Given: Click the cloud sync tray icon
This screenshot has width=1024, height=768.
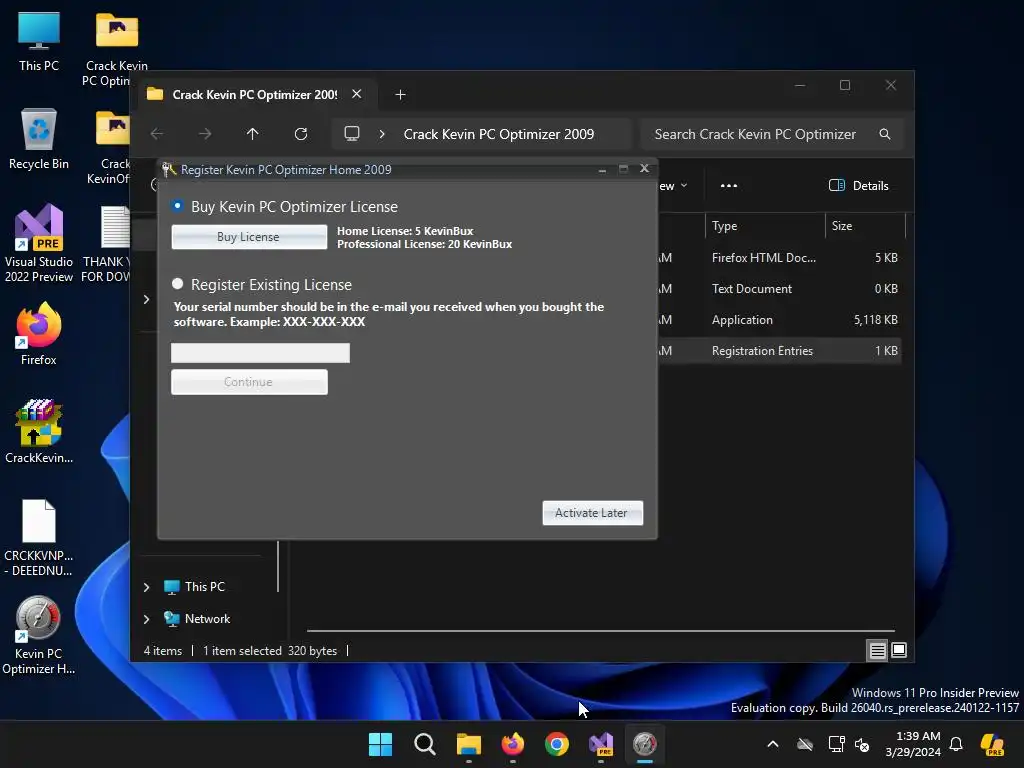Looking at the screenshot, I should click(805, 744).
